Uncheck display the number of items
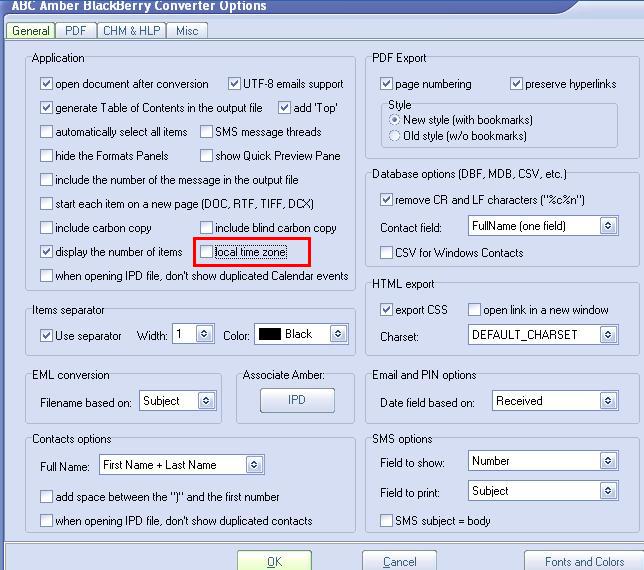 point(46,252)
